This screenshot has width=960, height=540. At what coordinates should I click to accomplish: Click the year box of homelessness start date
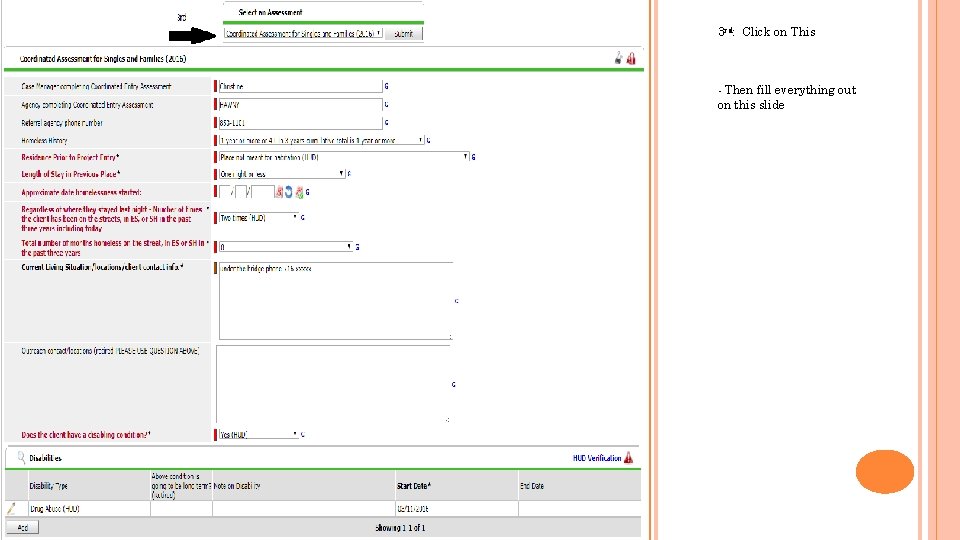[262, 192]
